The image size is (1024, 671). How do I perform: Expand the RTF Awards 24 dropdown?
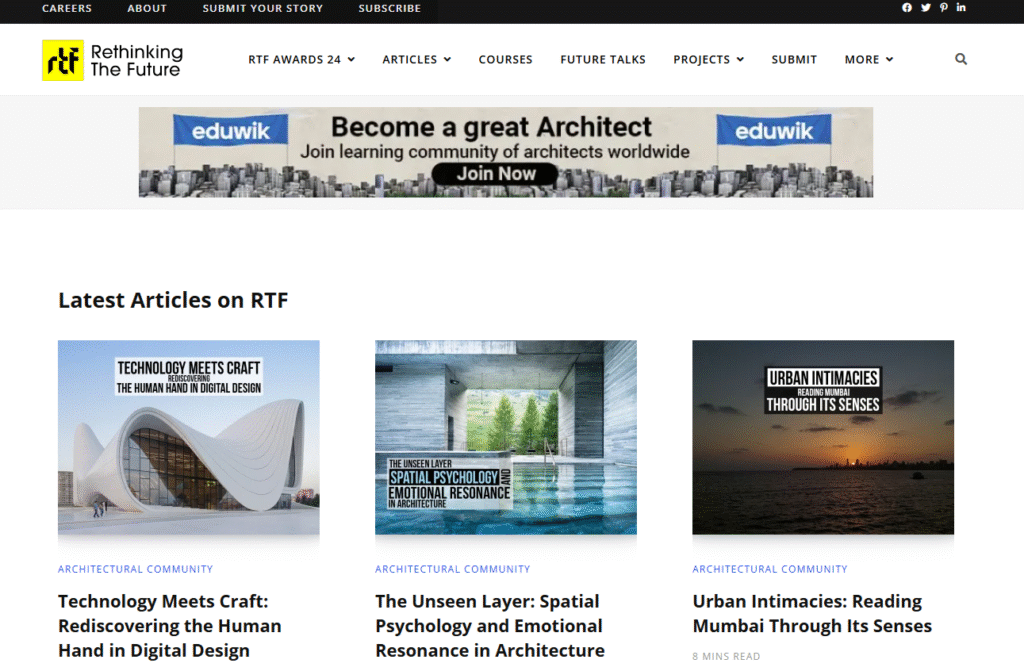tap(301, 60)
